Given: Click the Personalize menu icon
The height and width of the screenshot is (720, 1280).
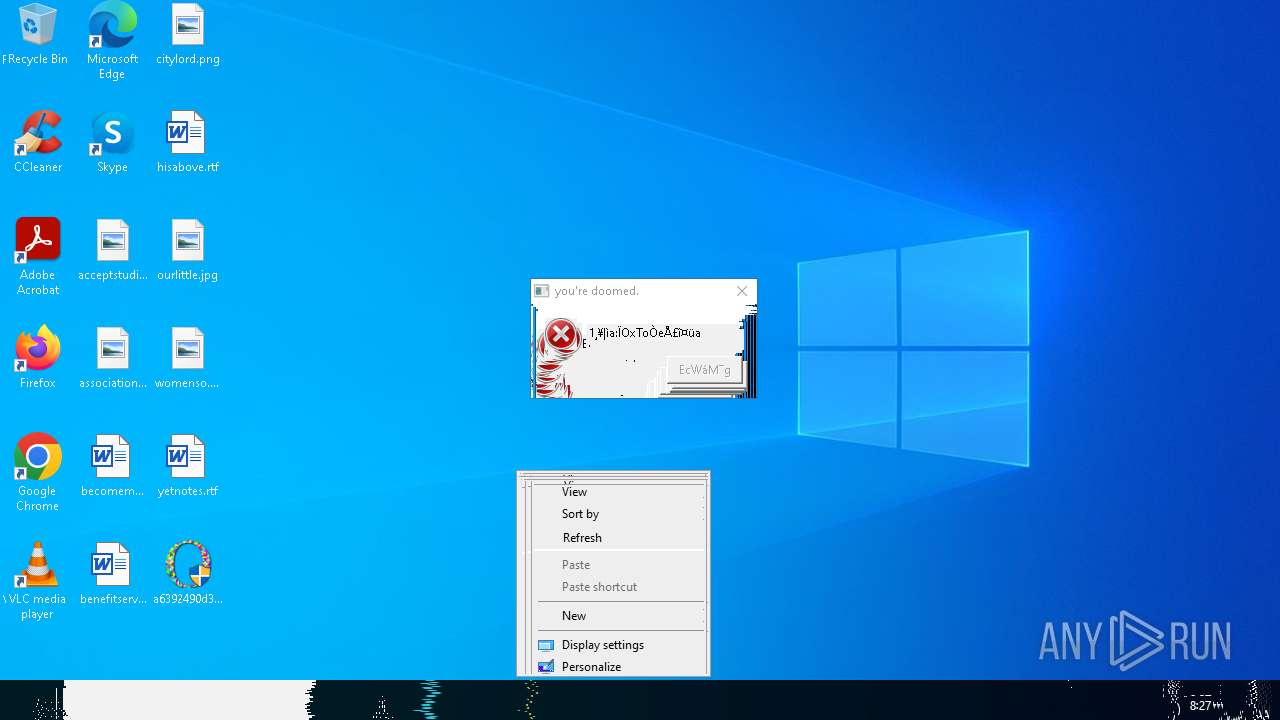Looking at the screenshot, I should [546, 667].
